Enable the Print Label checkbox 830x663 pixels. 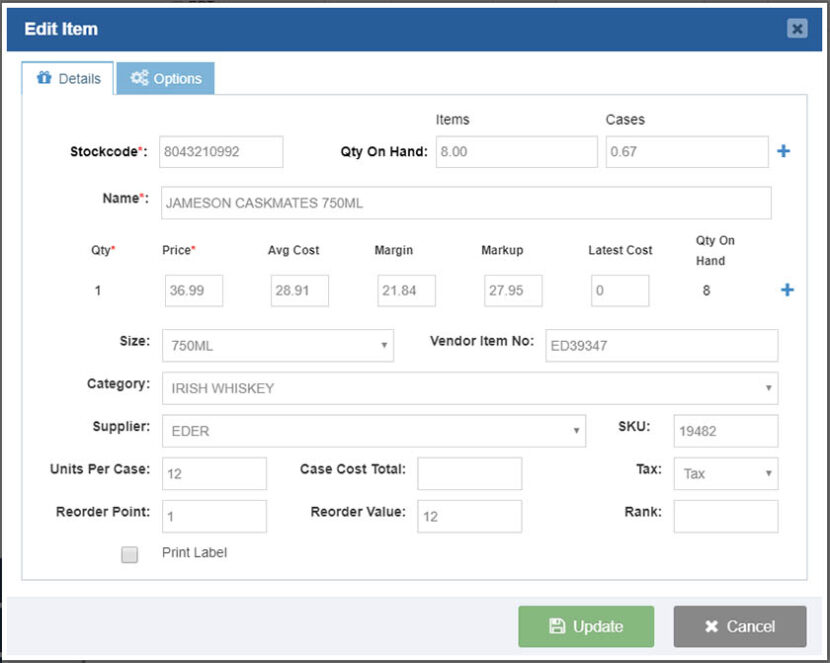(x=129, y=553)
